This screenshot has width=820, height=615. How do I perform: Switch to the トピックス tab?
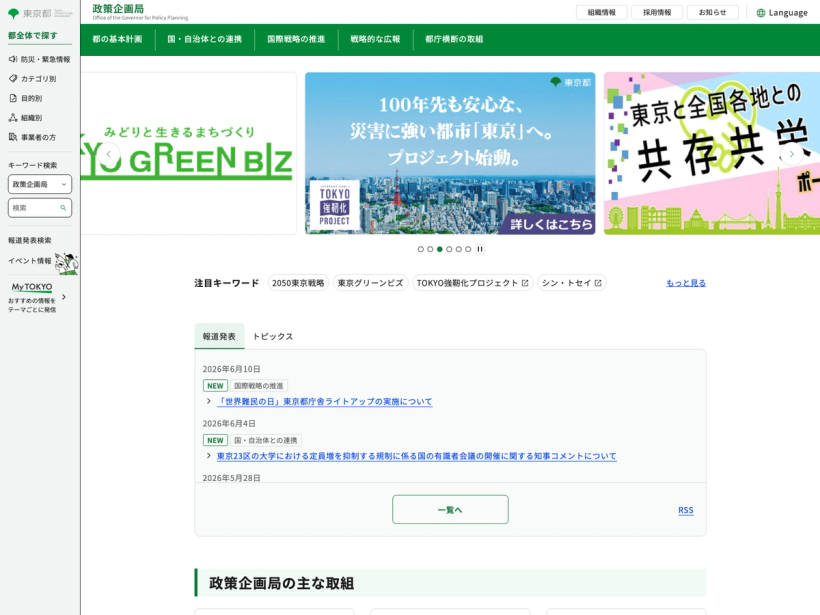click(x=272, y=336)
